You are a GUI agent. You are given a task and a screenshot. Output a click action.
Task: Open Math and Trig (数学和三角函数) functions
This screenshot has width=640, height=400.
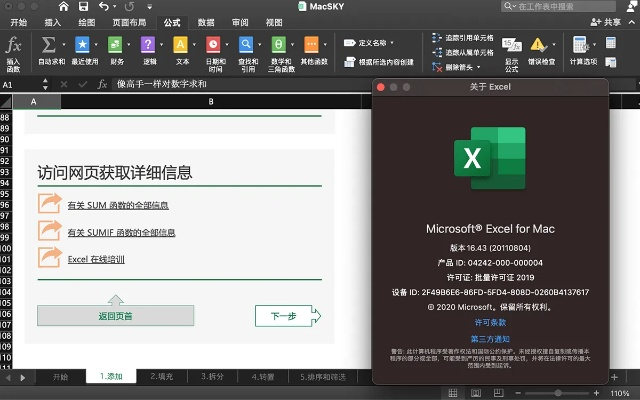[281, 50]
